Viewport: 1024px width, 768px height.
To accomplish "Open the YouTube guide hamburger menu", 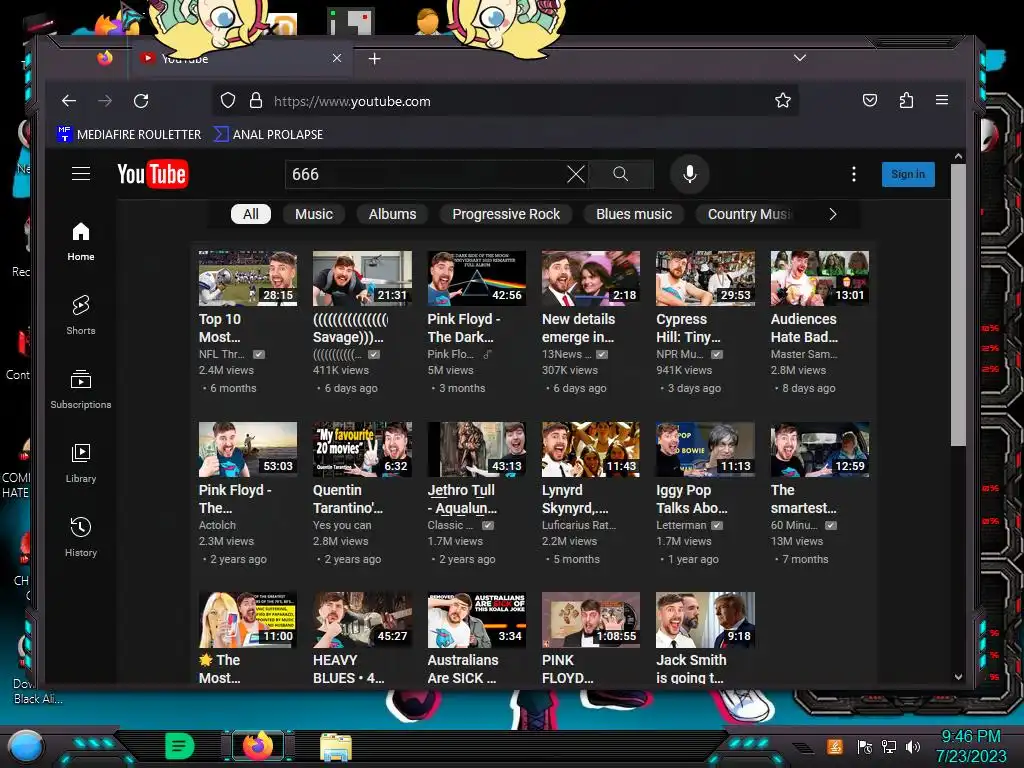I will pyautogui.click(x=81, y=174).
